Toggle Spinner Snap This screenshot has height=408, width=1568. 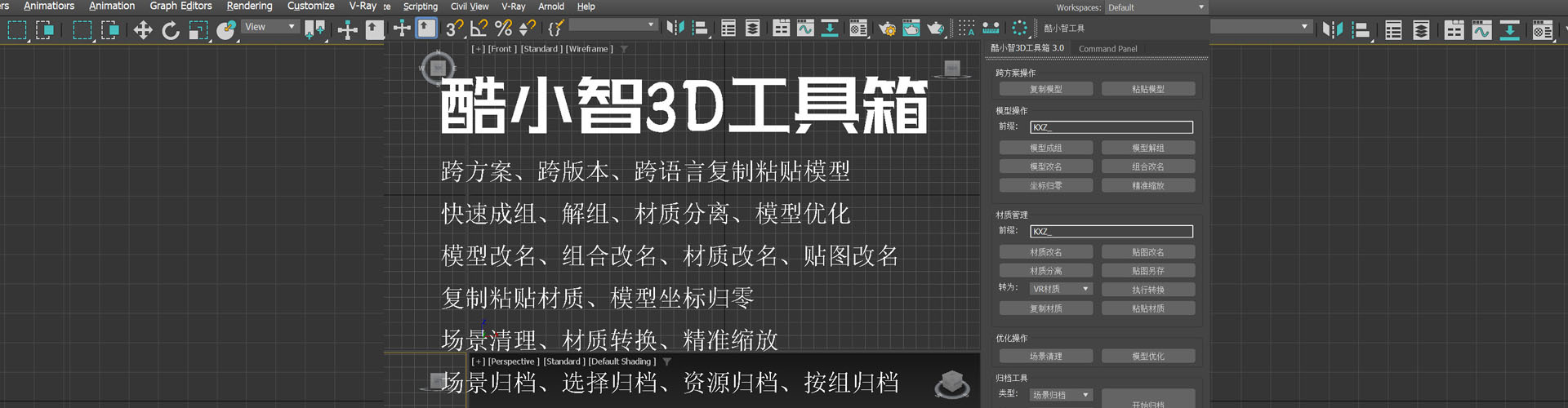click(528, 29)
